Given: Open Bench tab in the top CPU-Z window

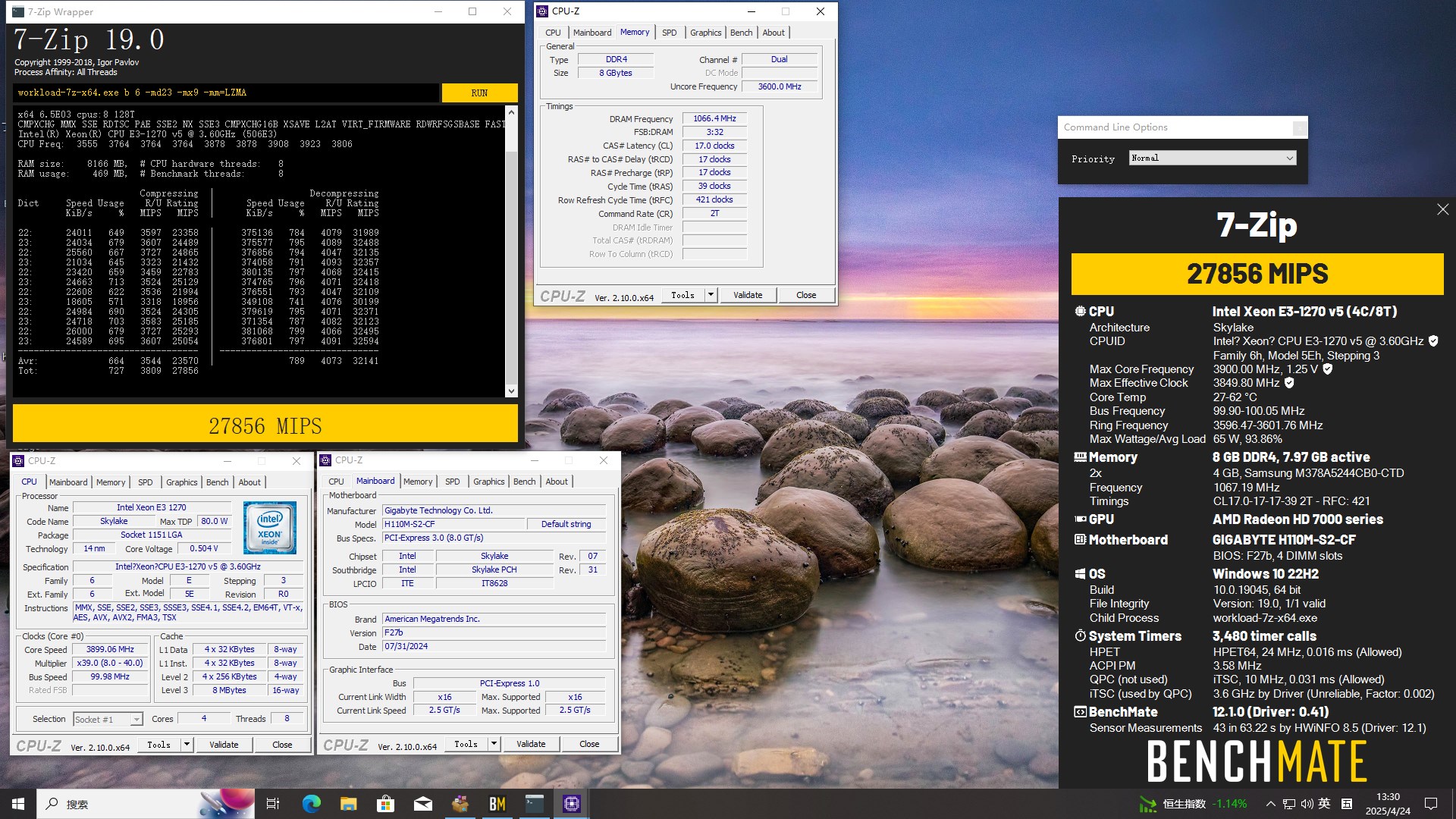Looking at the screenshot, I should tap(741, 33).
